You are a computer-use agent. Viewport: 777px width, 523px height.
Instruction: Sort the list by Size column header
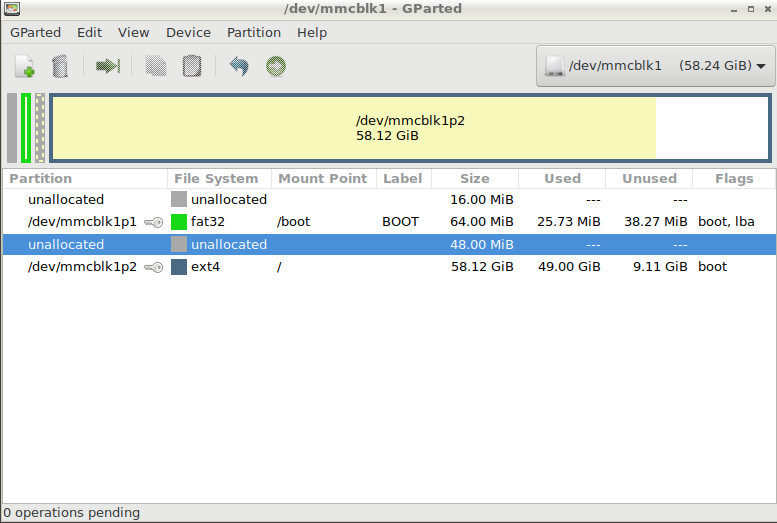pyautogui.click(x=474, y=178)
